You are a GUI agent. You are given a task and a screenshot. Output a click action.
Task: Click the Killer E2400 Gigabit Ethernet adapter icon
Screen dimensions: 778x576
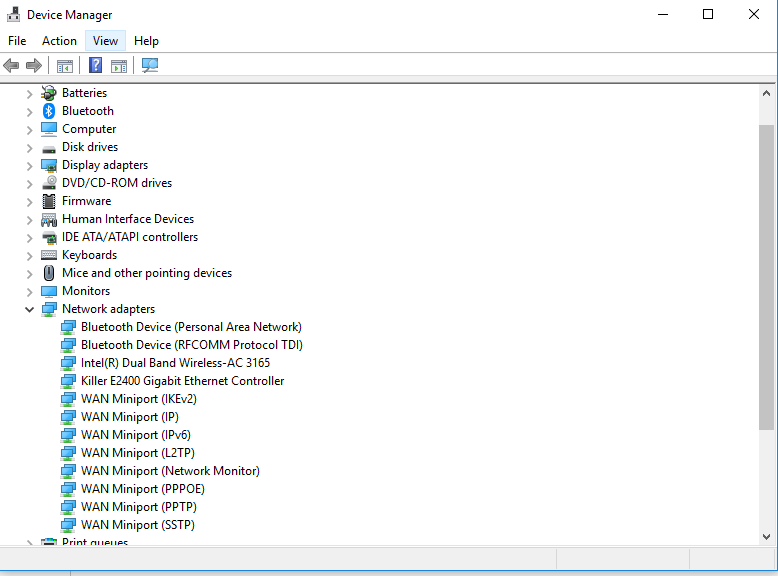point(68,381)
